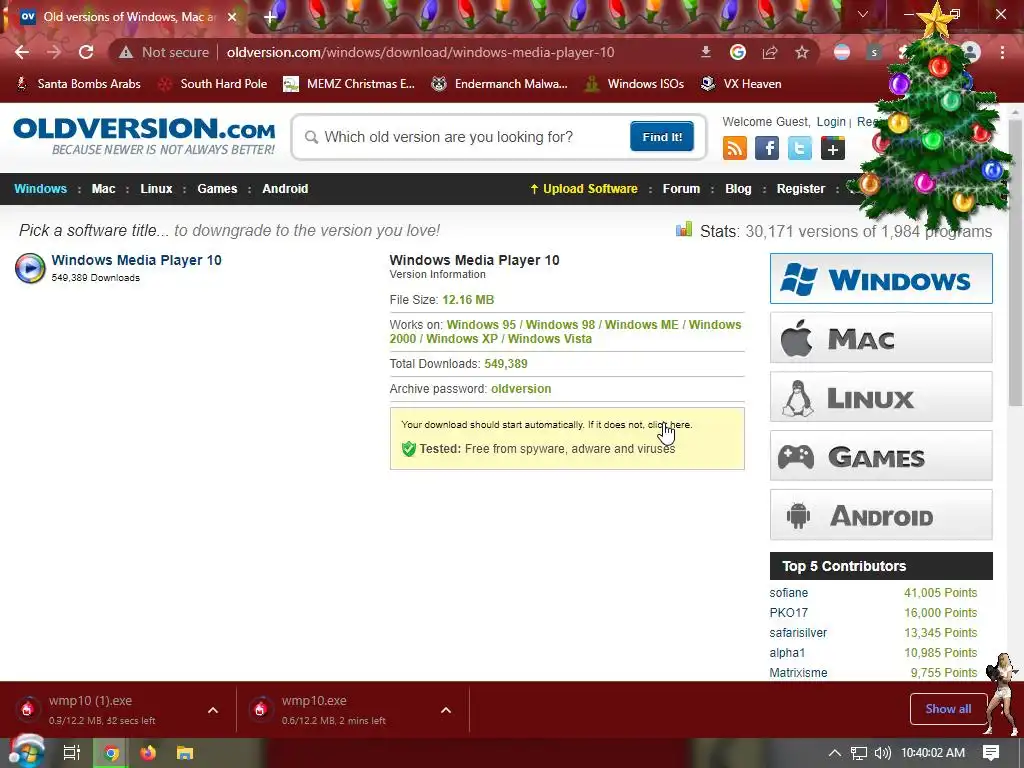The height and width of the screenshot is (768, 1024).
Task: Click the stats bar chart icon
Action: (684, 229)
